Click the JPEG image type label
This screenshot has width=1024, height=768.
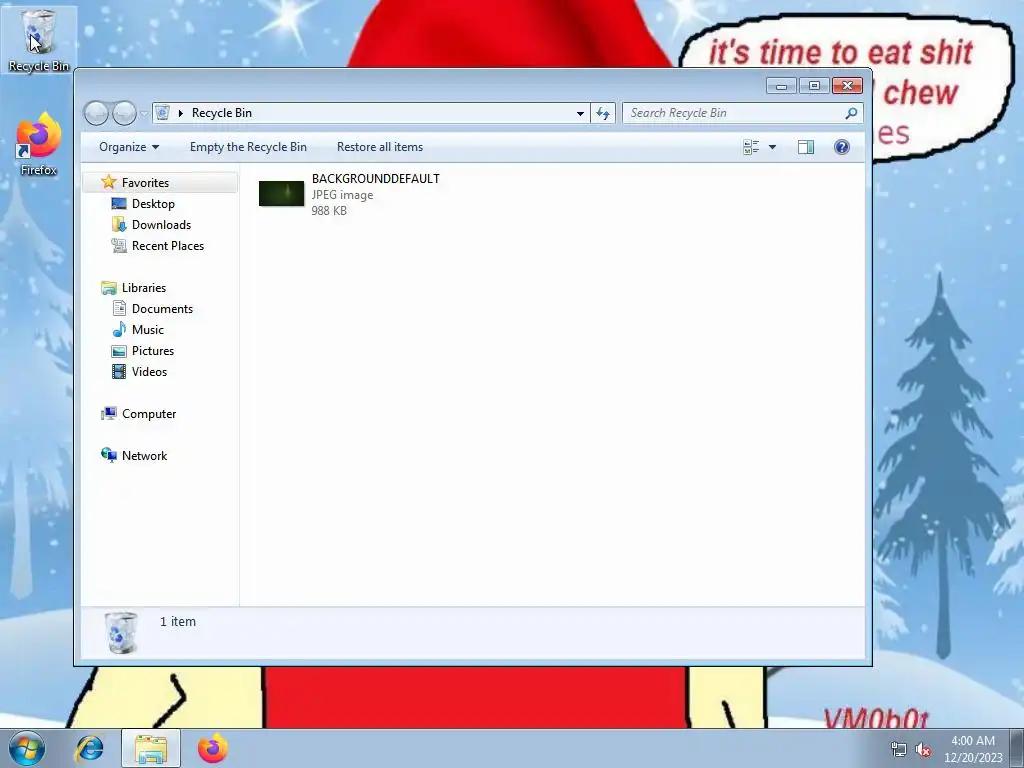[x=342, y=195]
